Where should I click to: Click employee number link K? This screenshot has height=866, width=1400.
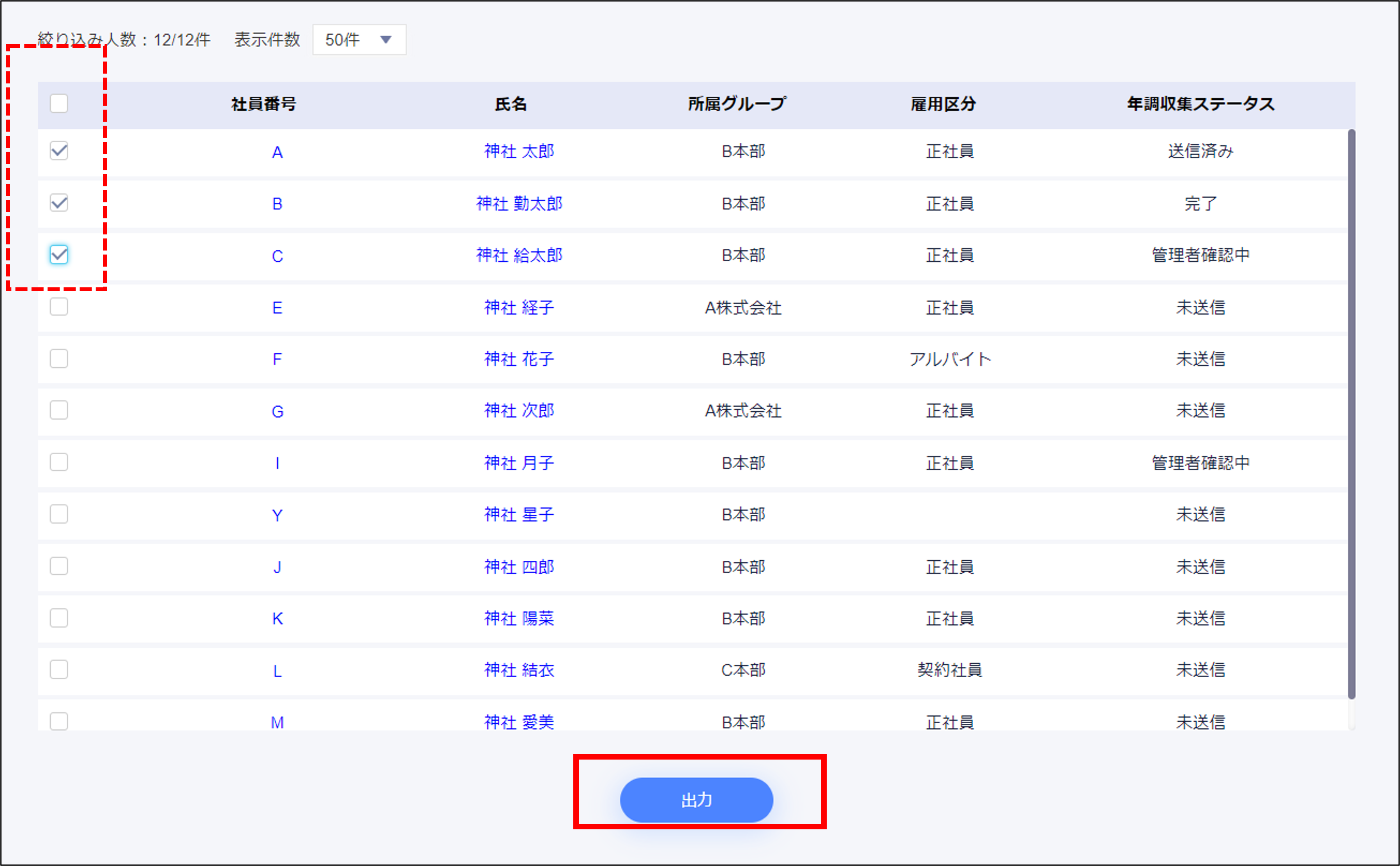point(277,618)
